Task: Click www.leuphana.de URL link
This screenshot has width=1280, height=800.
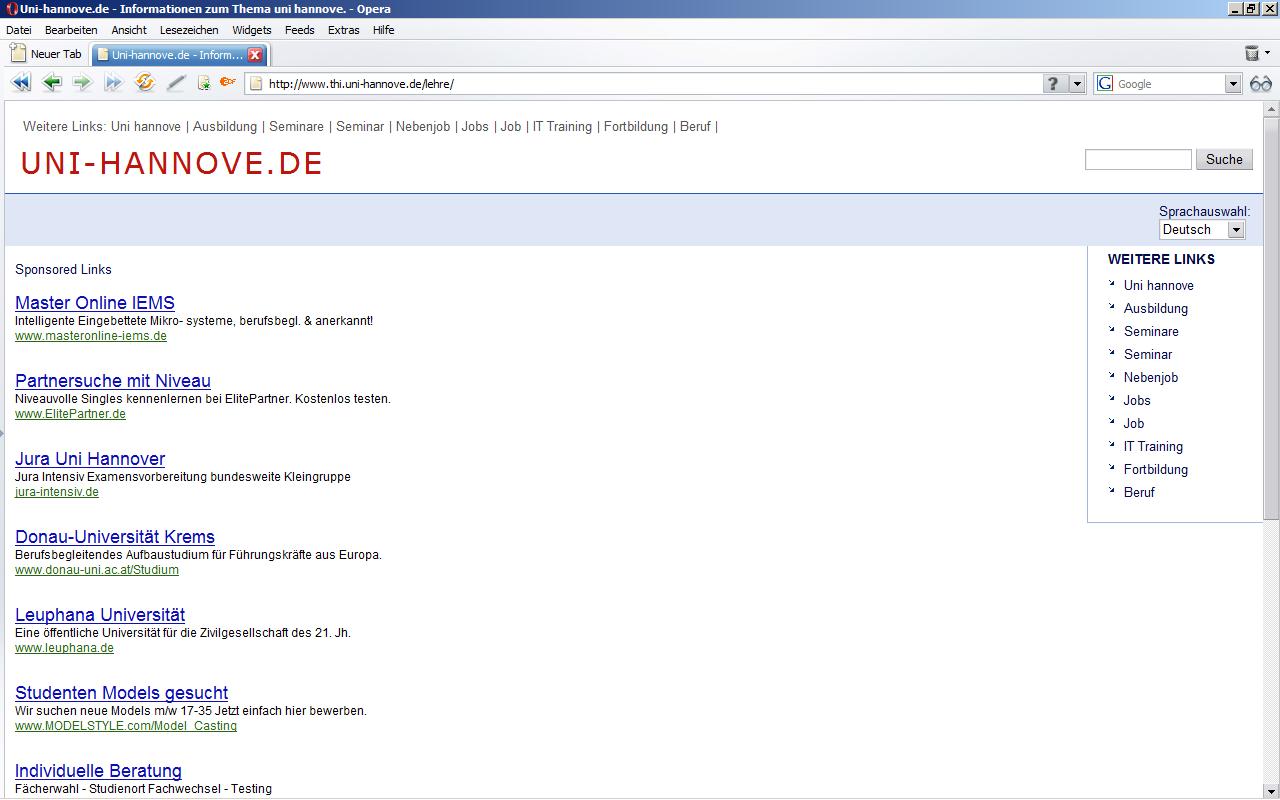Action: pos(64,648)
